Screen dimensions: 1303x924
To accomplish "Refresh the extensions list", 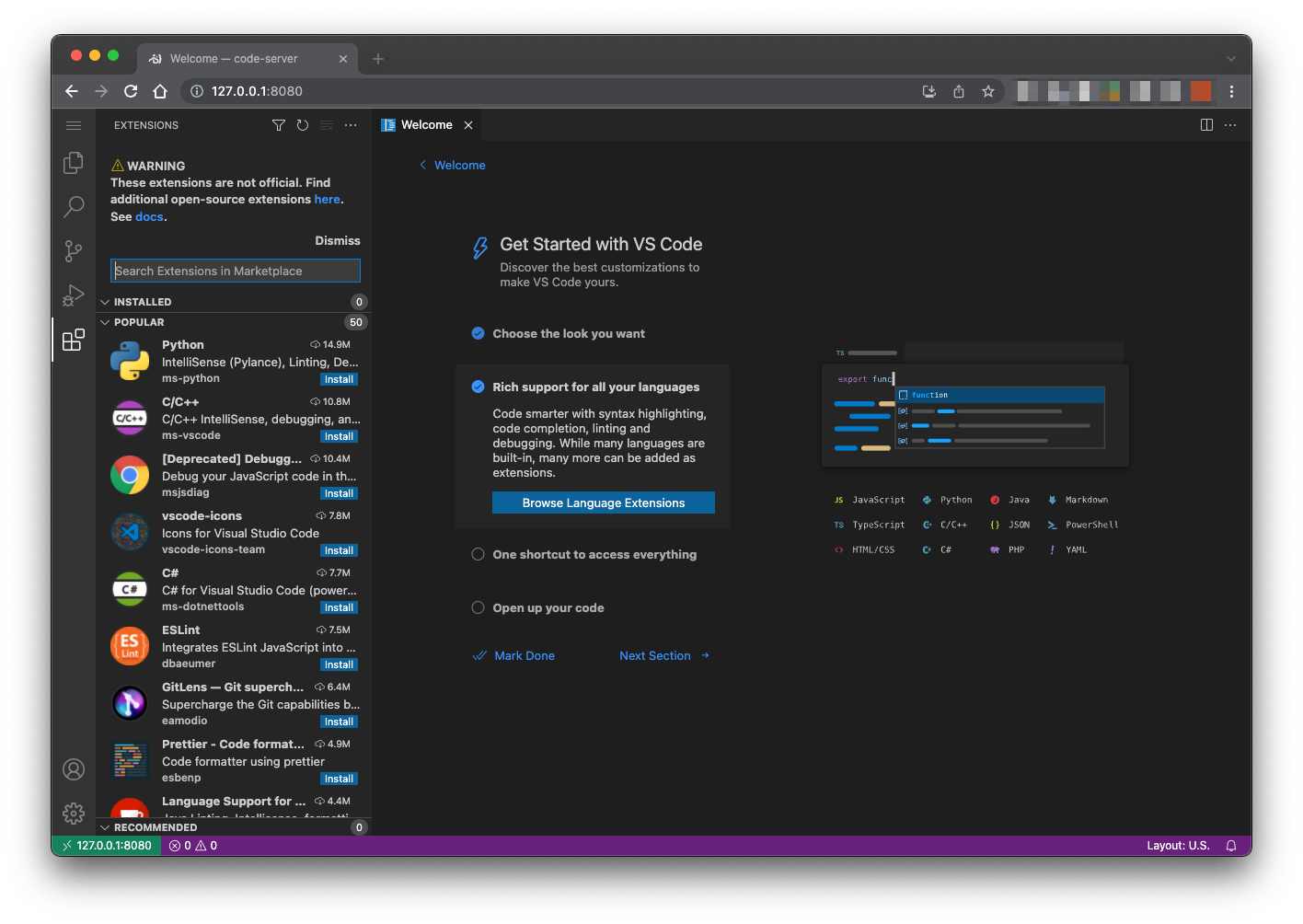I will (x=303, y=125).
